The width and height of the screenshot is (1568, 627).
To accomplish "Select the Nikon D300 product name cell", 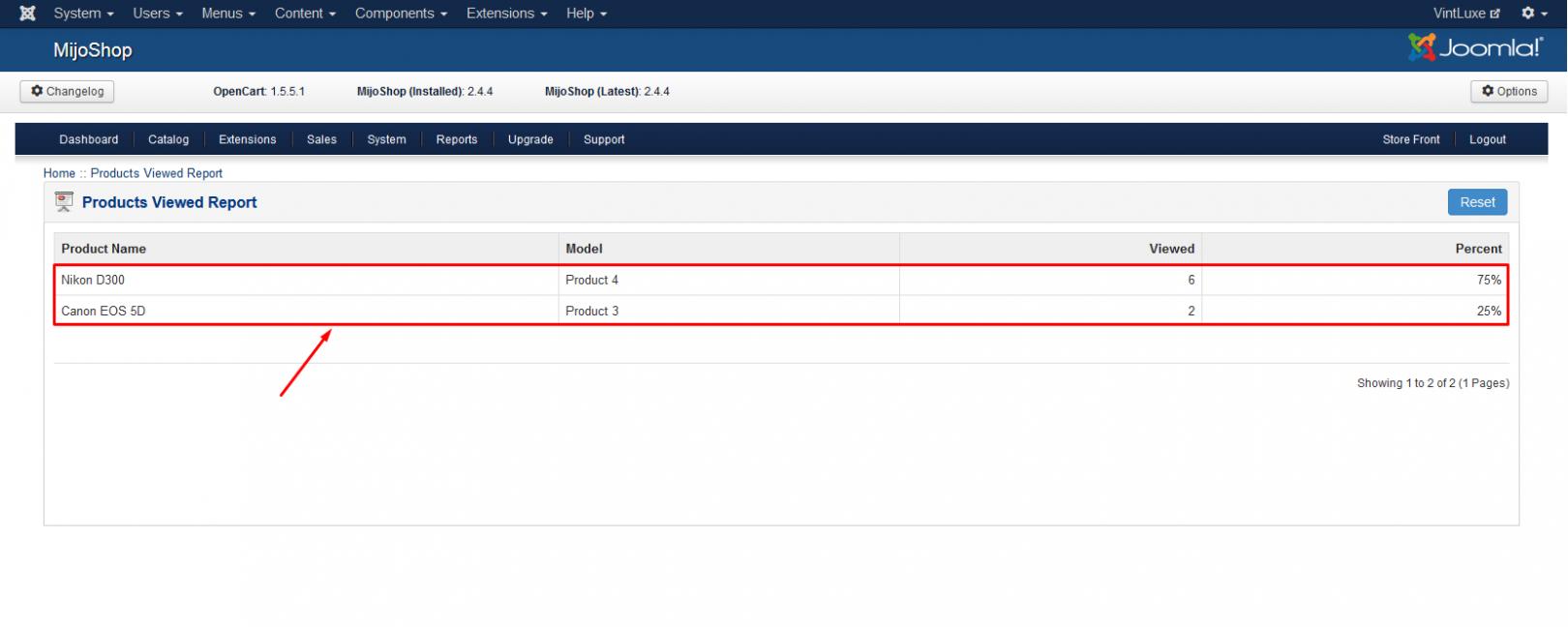I will 306,280.
